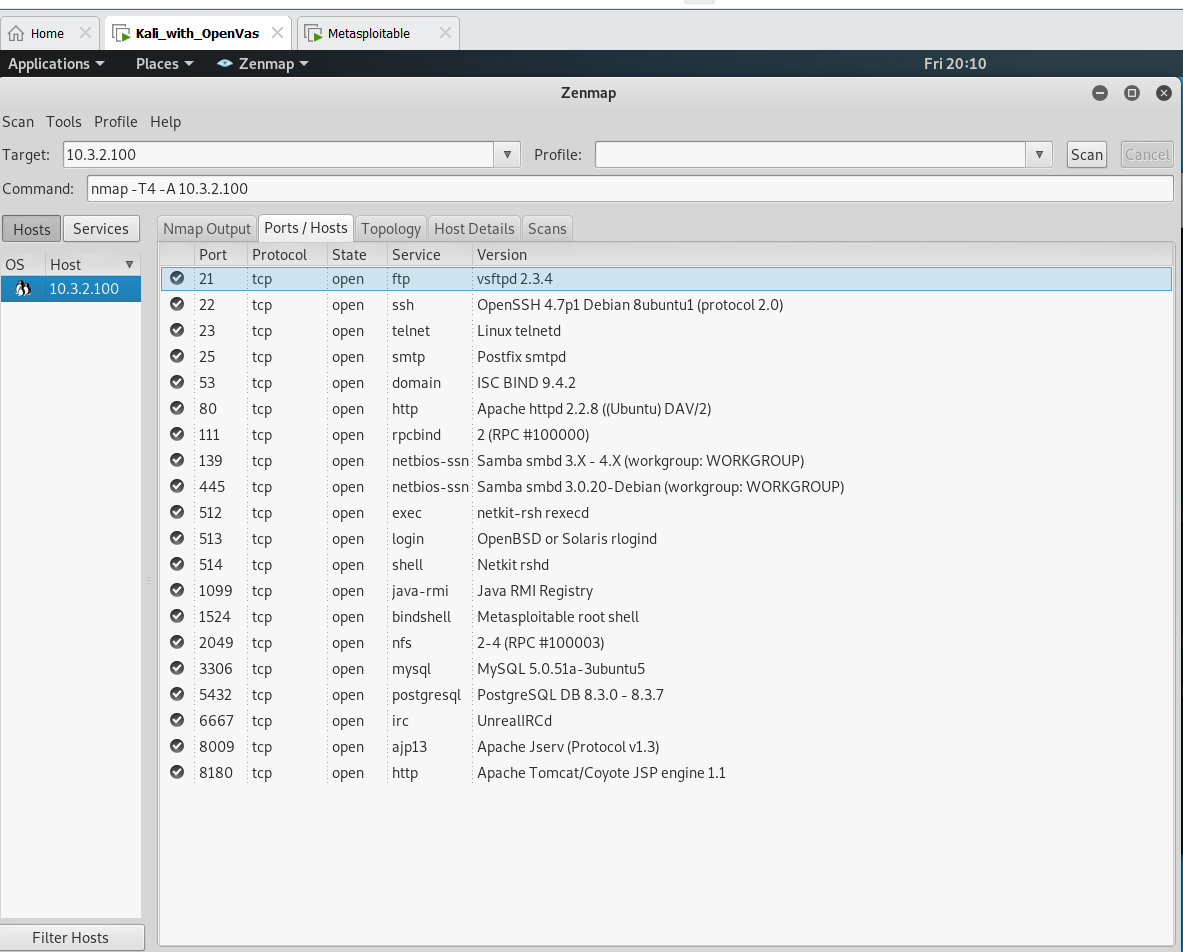Viewport: 1183px width, 952px height.
Task: Click the Zenmap eye icon in top bar
Action: point(225,64)
